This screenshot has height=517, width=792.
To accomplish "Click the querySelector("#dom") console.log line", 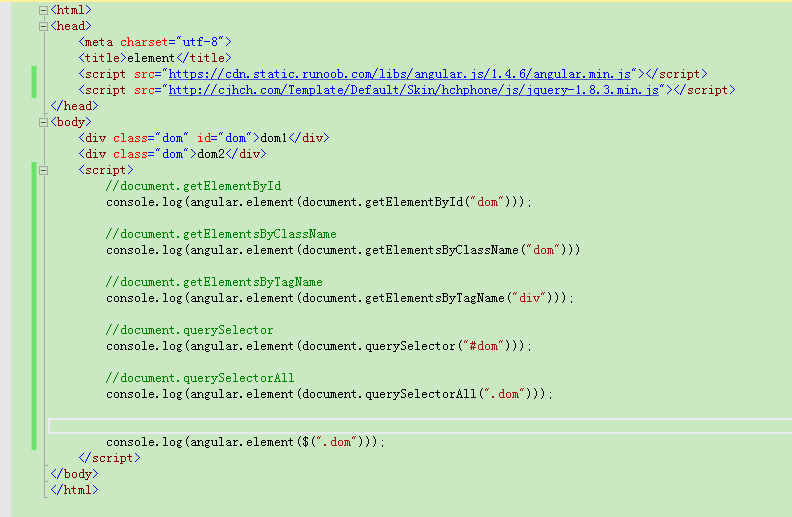I will coord(319,346).
